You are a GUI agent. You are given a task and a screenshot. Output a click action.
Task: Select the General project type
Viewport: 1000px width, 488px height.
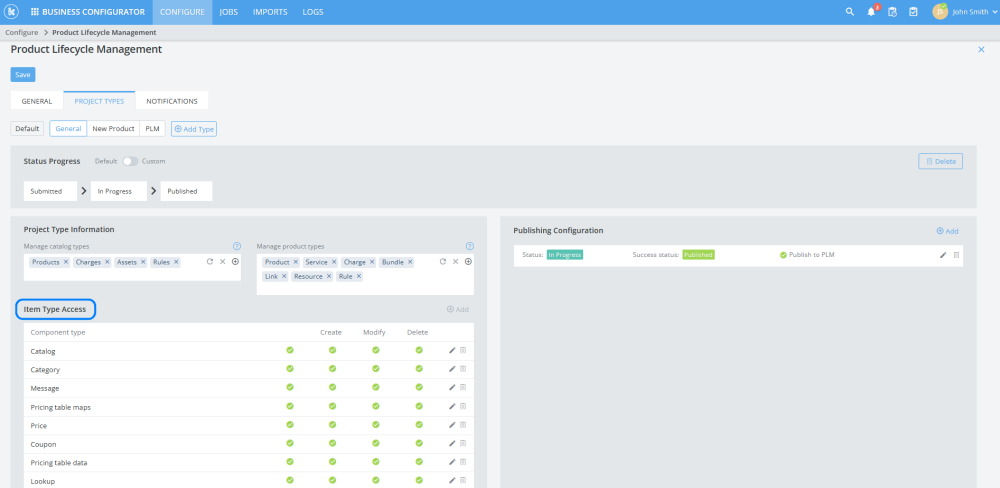pyautogui.click(x=68, y=128)
